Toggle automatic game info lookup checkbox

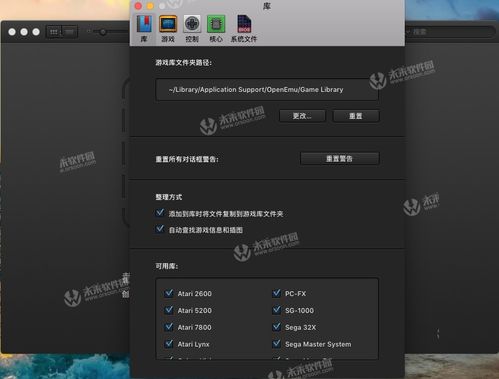point(160,229)
